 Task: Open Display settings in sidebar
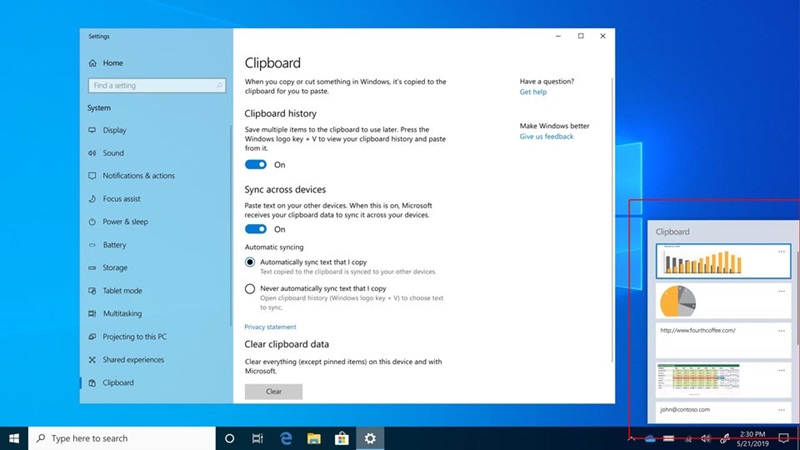[114, 130]
